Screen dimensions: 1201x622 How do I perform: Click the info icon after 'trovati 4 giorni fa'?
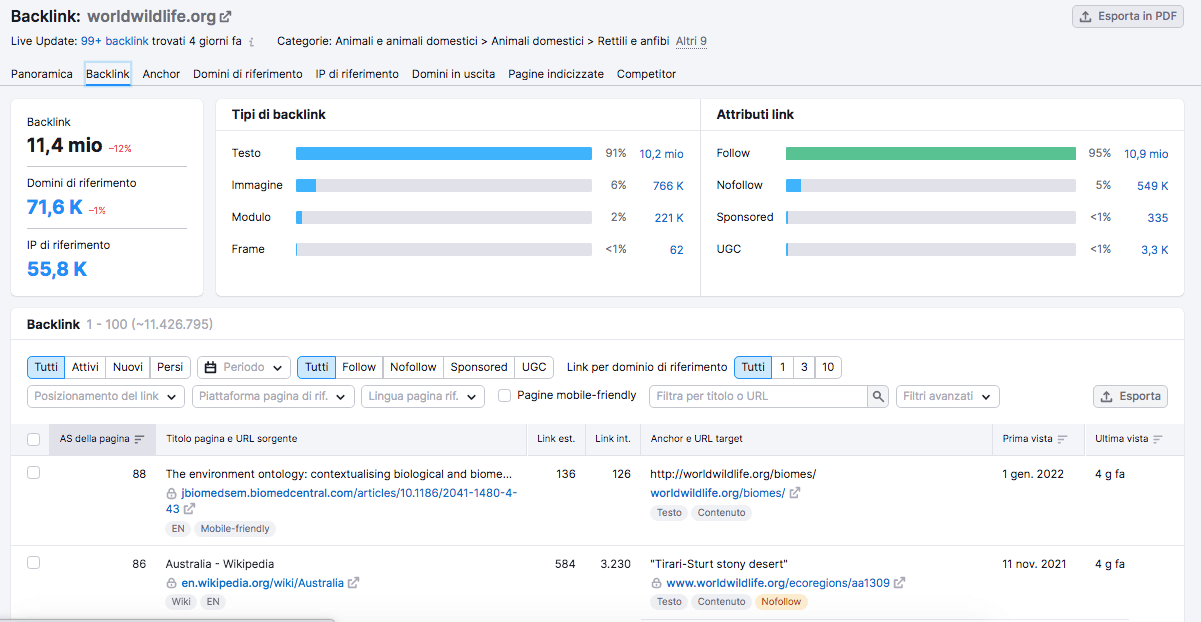click(x=251, y=42)
